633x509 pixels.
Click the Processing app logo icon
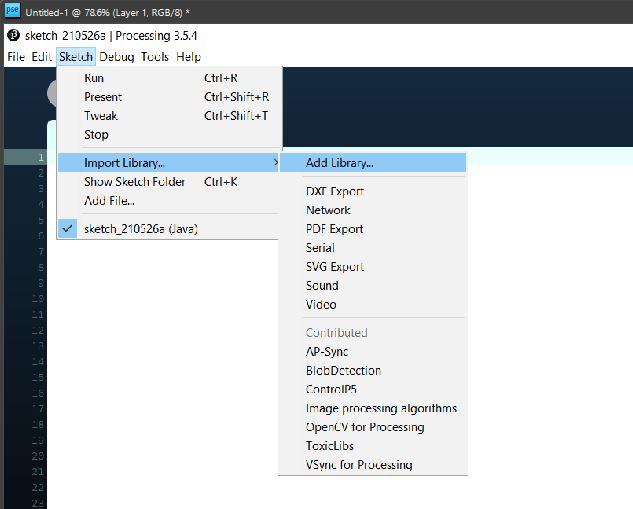[13, 36]
